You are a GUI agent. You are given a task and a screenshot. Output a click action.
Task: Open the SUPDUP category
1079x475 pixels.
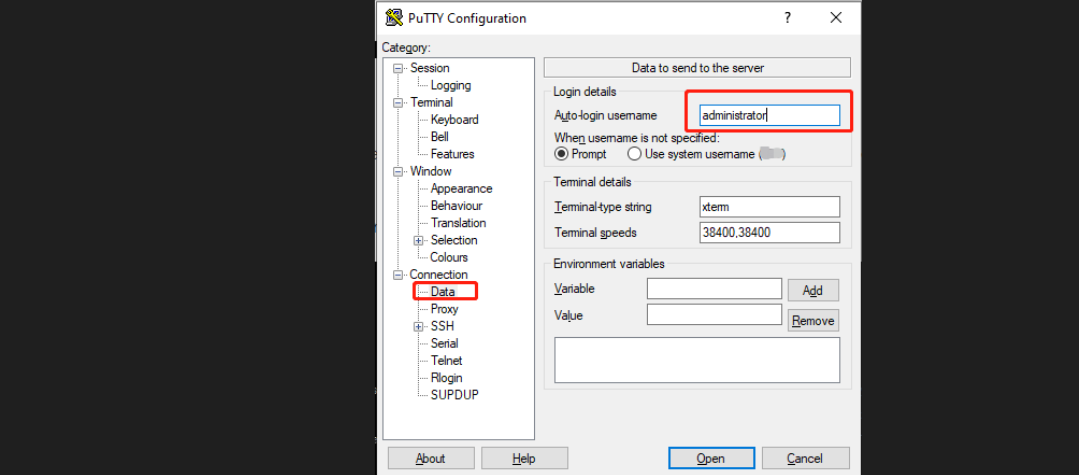coord(454,395)
